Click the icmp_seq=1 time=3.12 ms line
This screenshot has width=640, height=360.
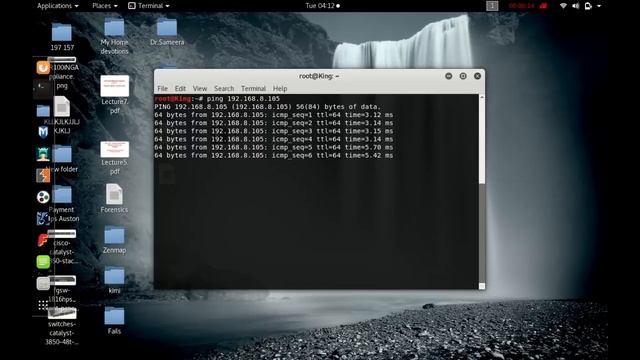click(x=273, y=115)
